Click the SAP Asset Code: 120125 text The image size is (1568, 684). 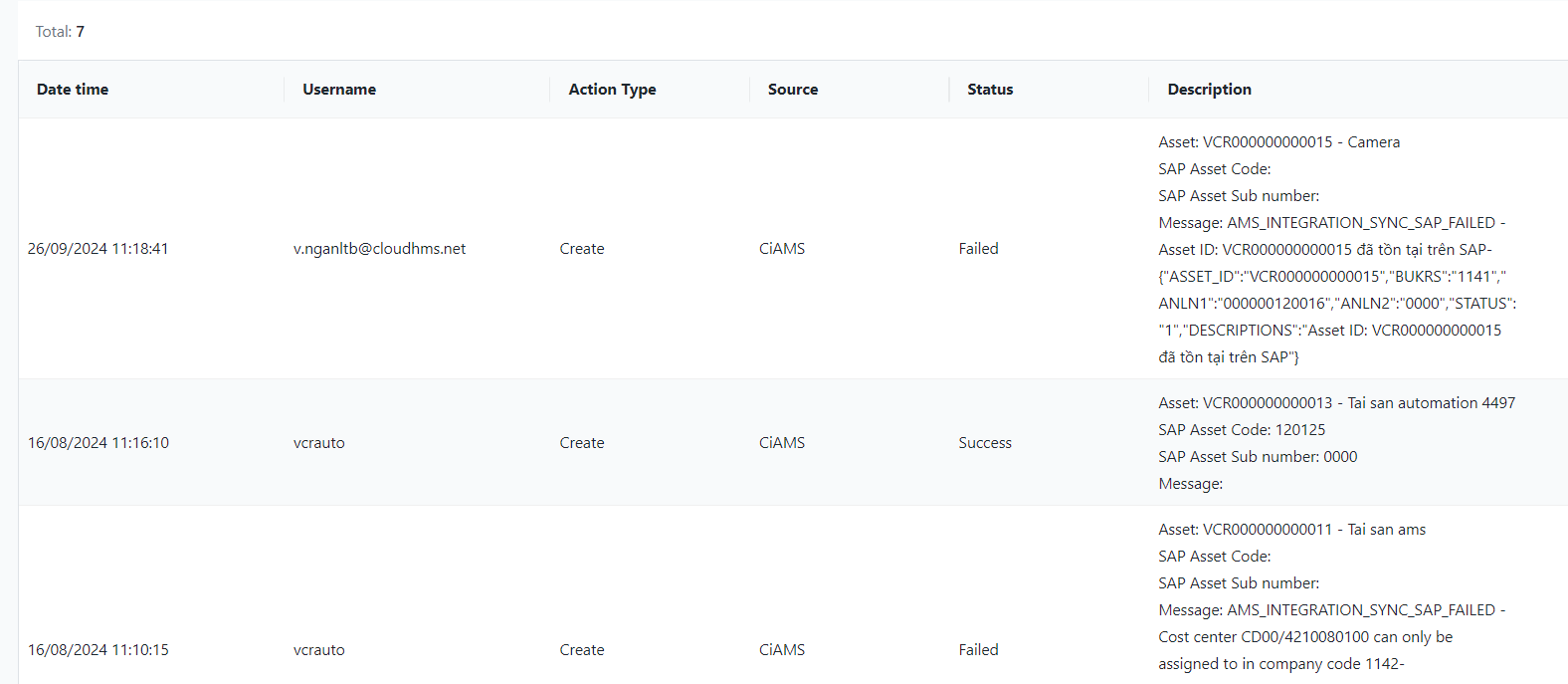(x=1242, y=430)
